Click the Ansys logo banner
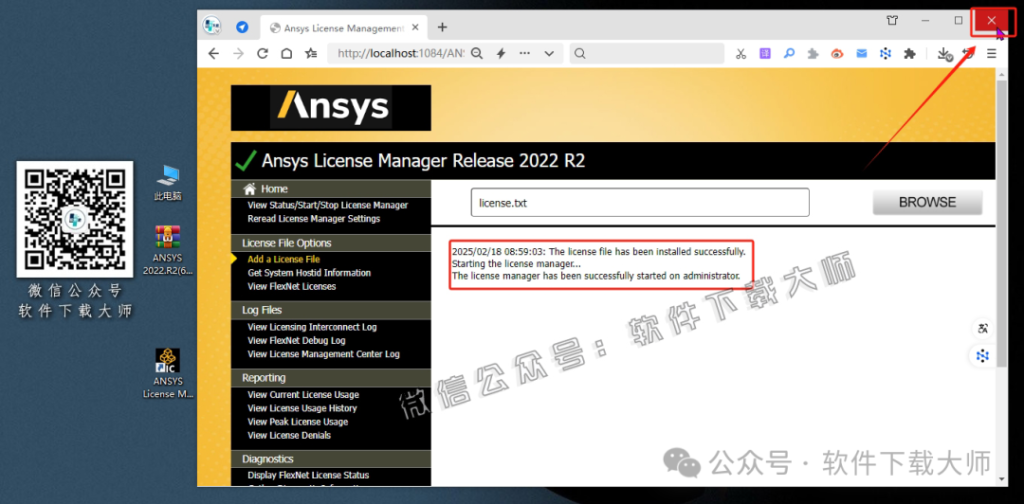Image resolution: width=1024 pixels, height=504 pixels. [330, 108]
